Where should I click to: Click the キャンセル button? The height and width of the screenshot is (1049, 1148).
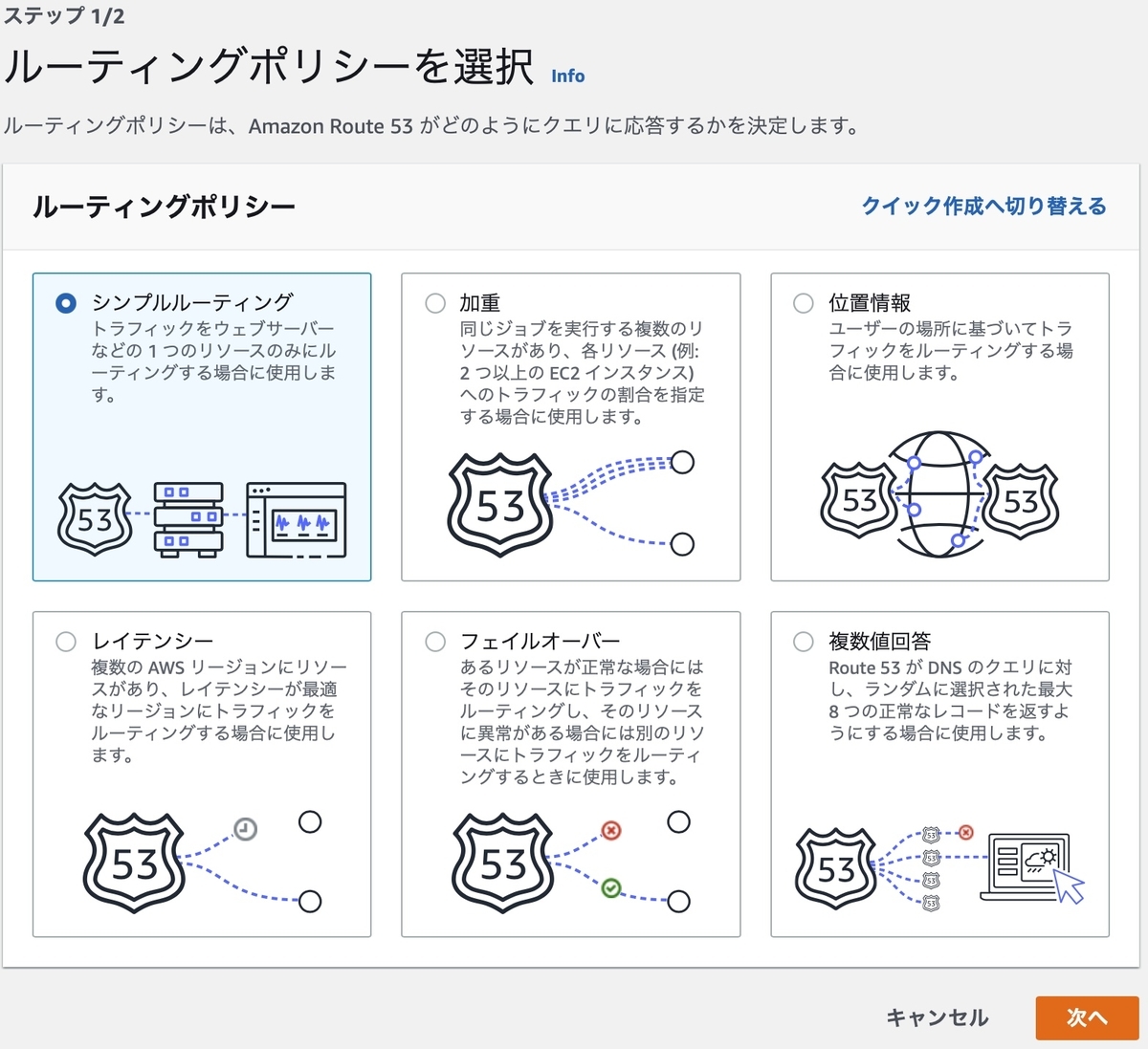click(938, 1017)
